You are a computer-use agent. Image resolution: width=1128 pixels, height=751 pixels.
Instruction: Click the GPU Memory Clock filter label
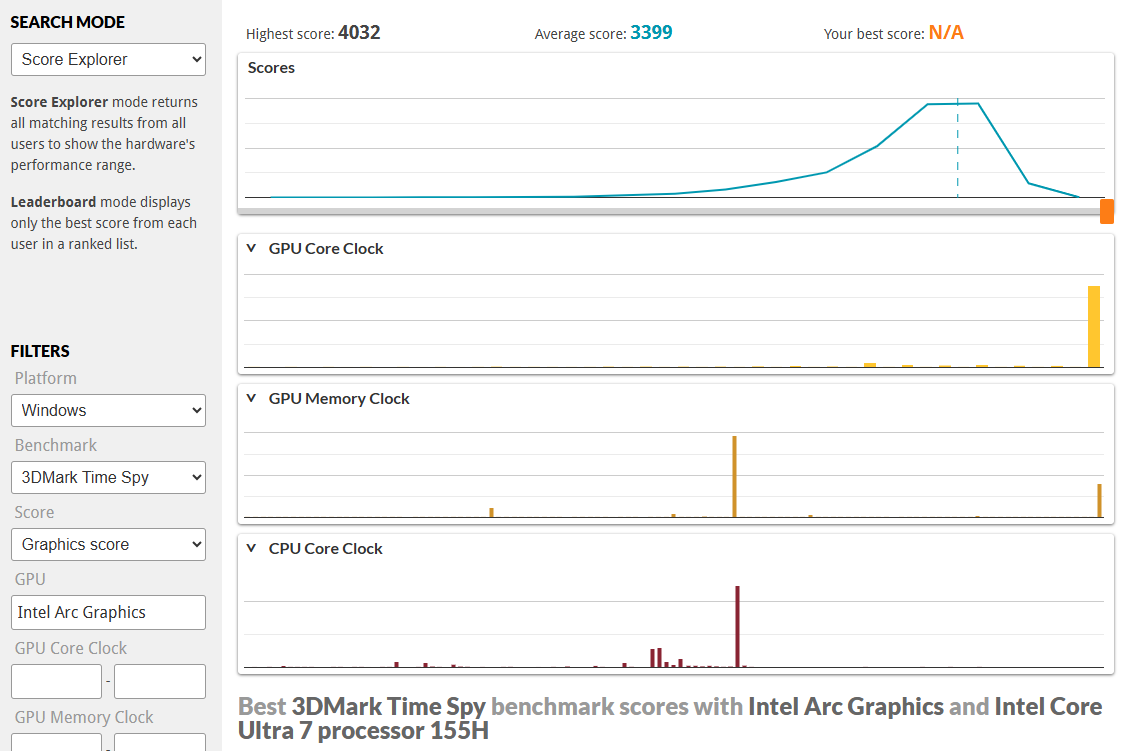83,717
